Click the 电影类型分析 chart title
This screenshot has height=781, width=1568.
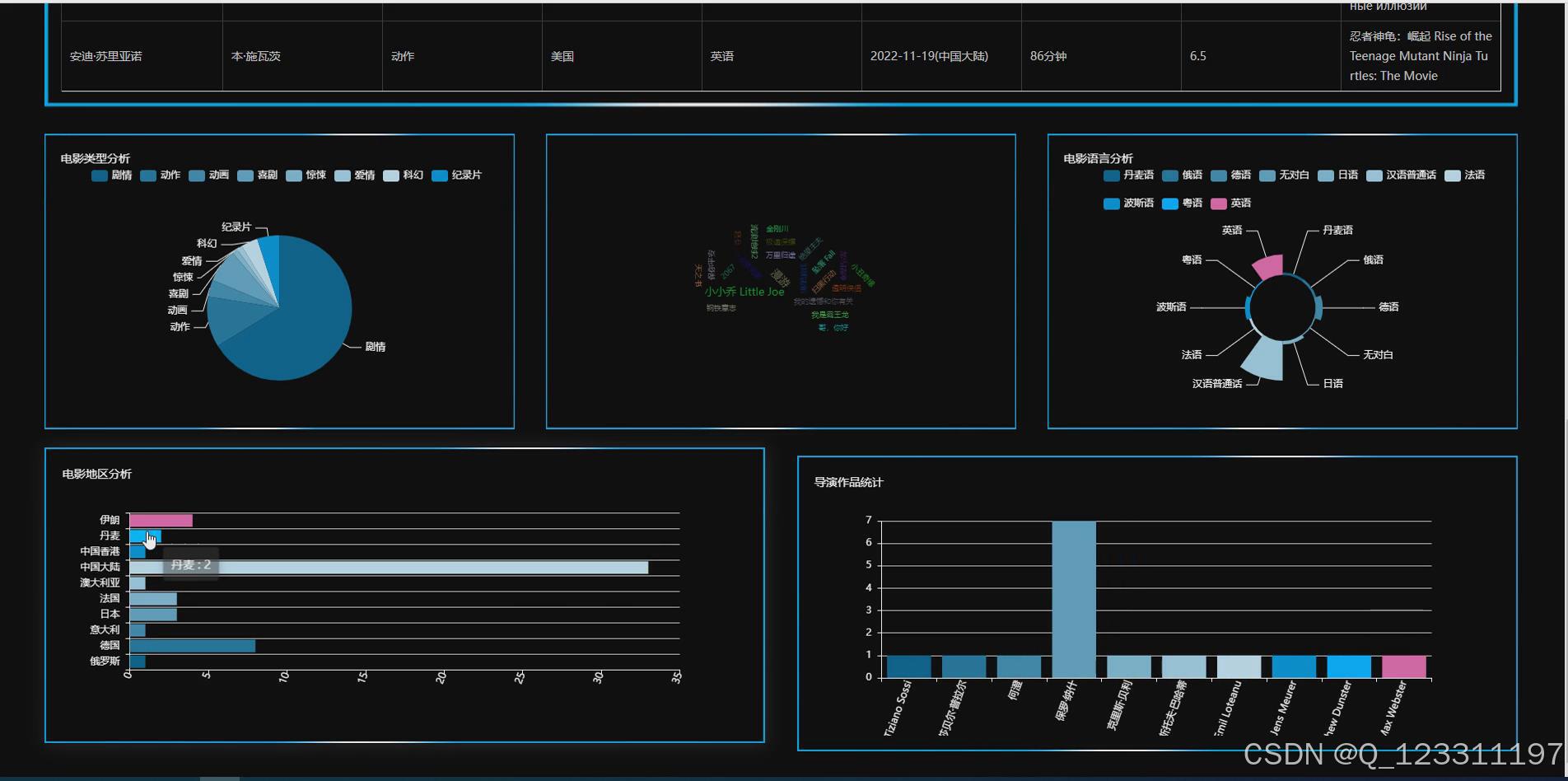[96, 159]
